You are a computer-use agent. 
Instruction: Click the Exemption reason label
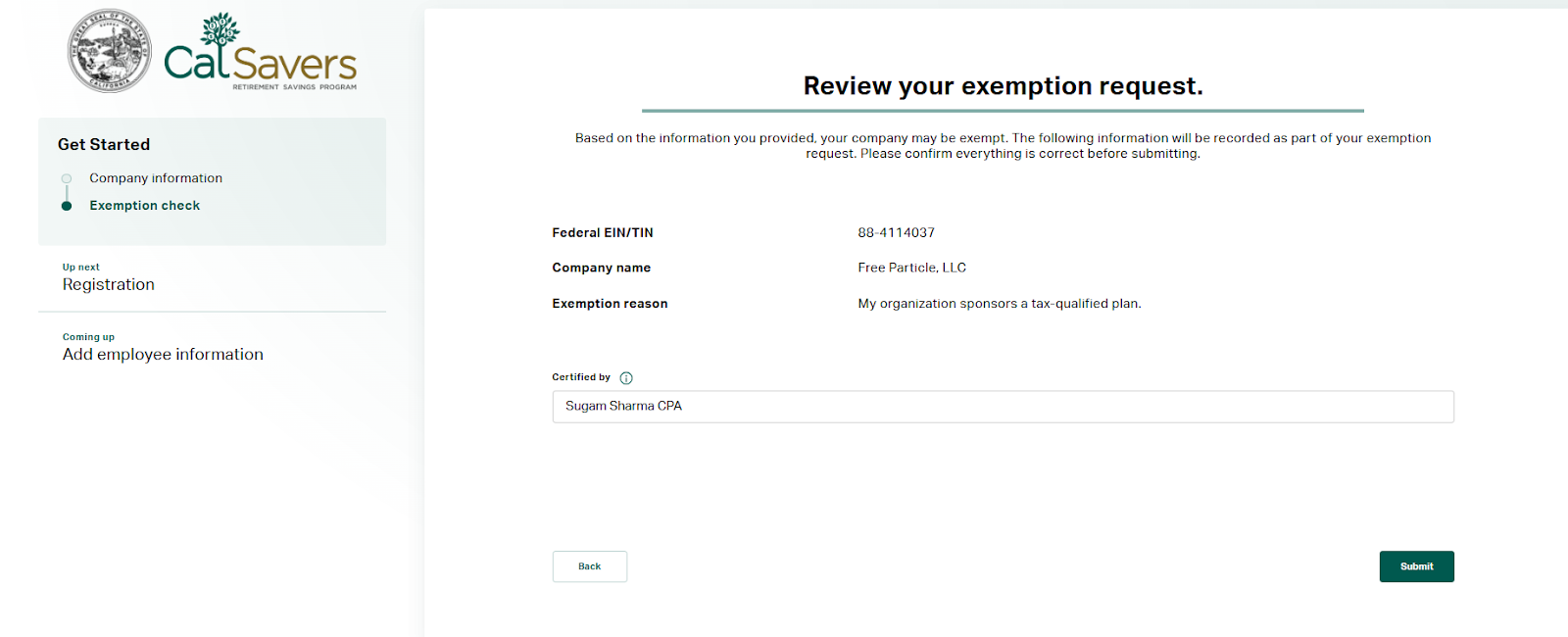click(610, 304)
